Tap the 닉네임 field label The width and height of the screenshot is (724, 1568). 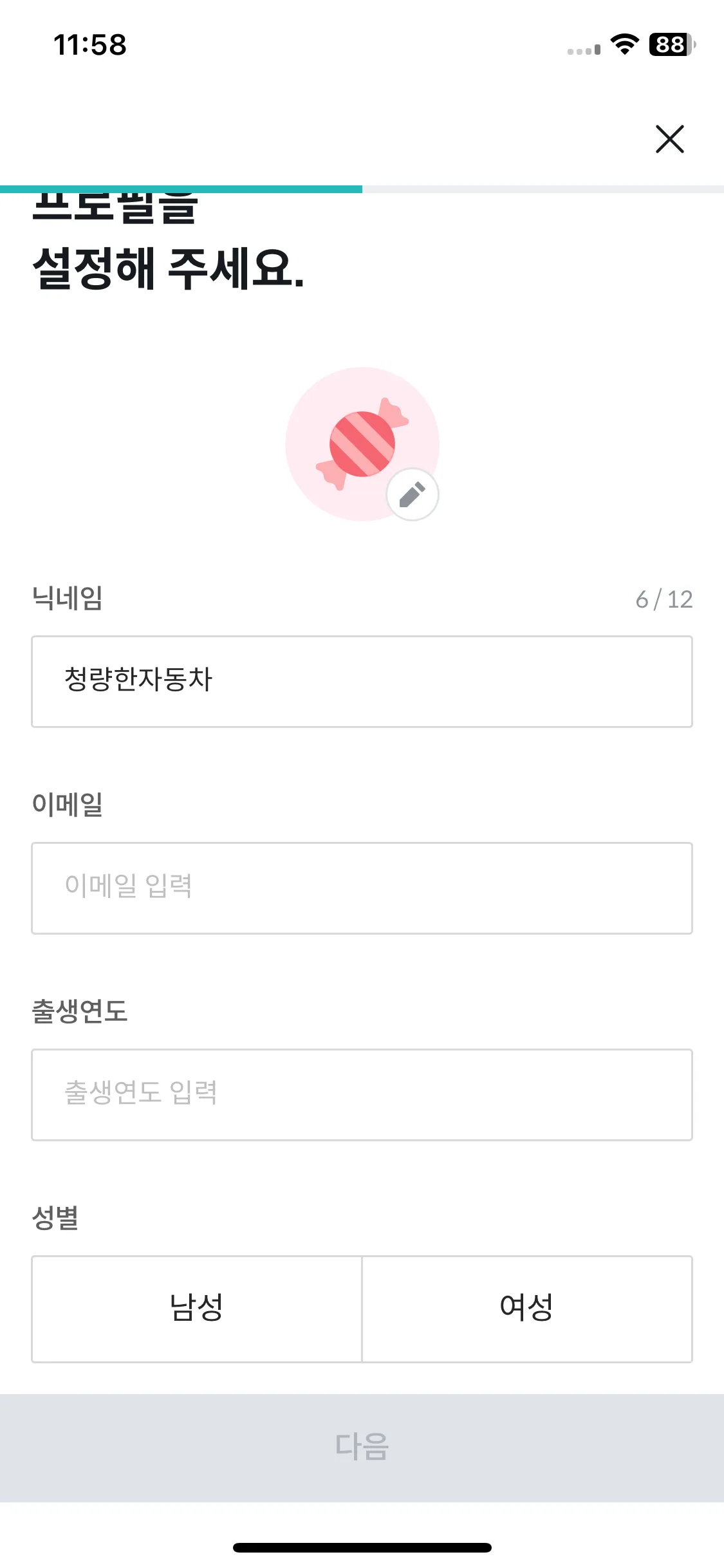[x=68, y=598]
